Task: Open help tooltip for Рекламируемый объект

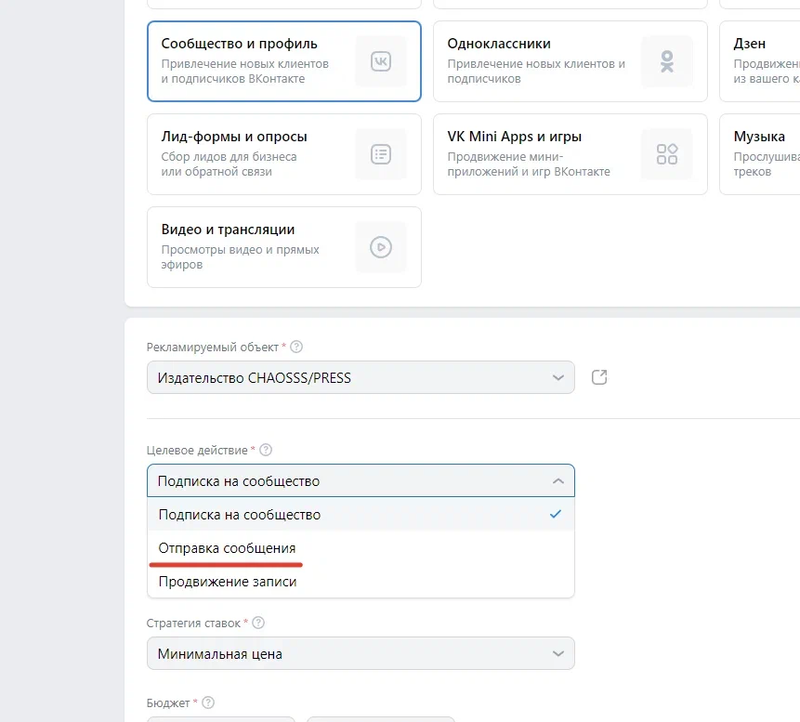Action: point(296,347)
